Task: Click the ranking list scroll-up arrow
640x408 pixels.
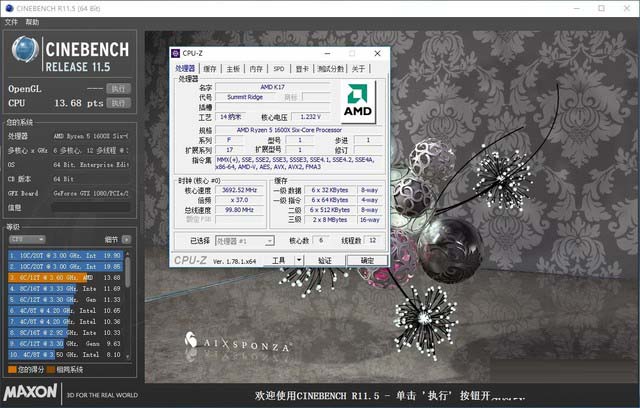Action: coord(128,253)
